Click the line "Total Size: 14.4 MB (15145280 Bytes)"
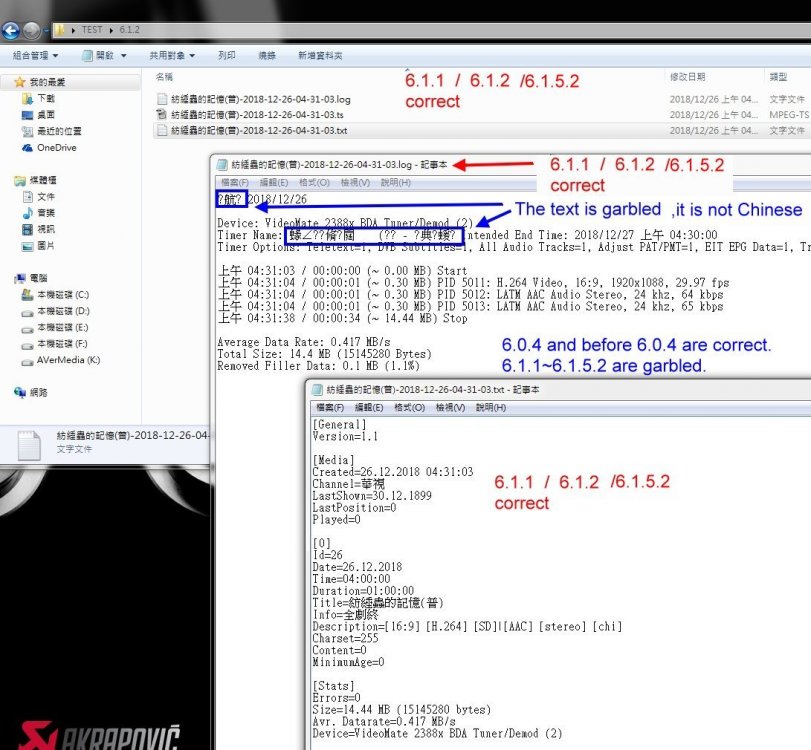 (x=324, y=354)
